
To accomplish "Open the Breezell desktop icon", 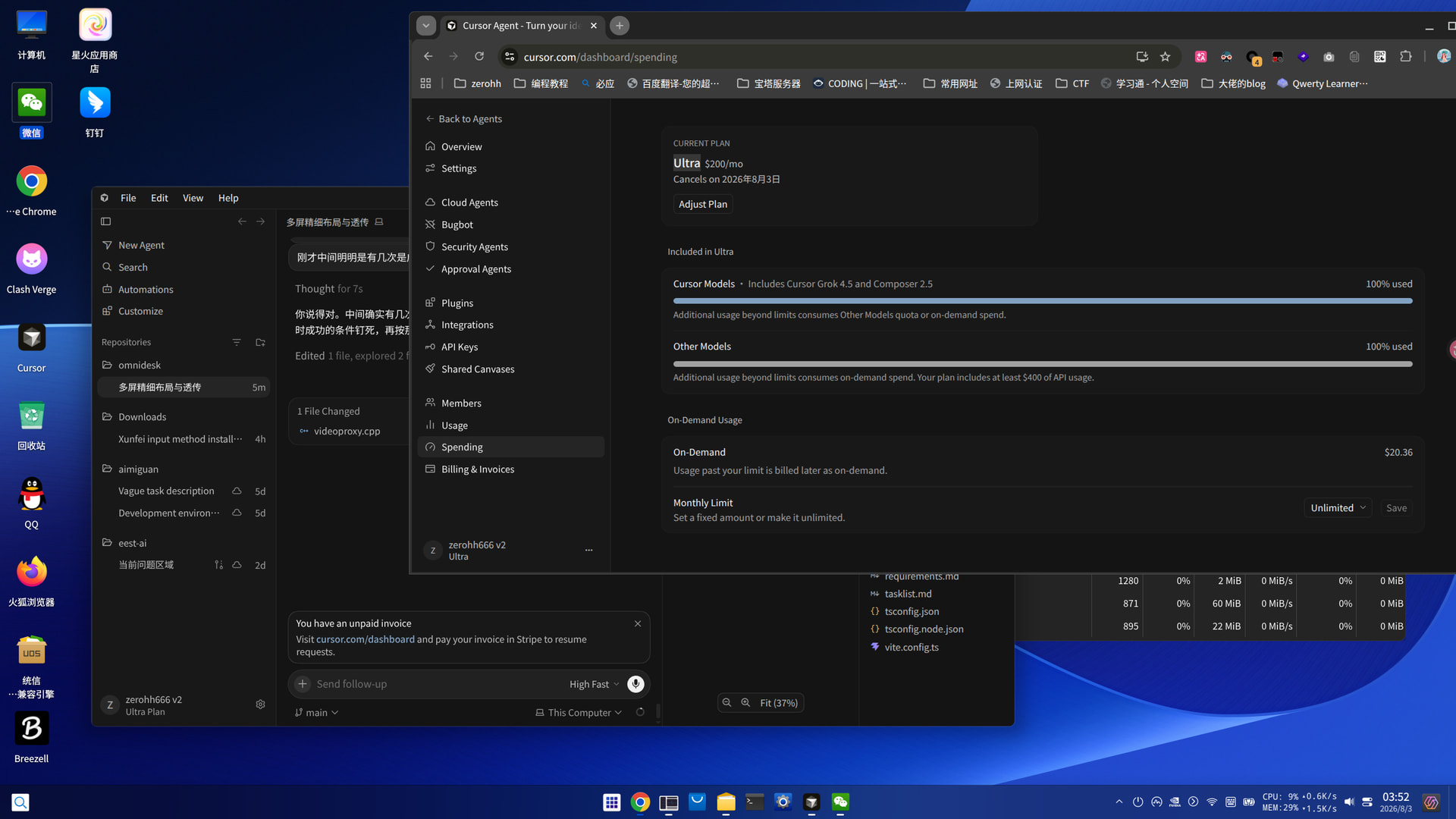I will tap(31, 737).
